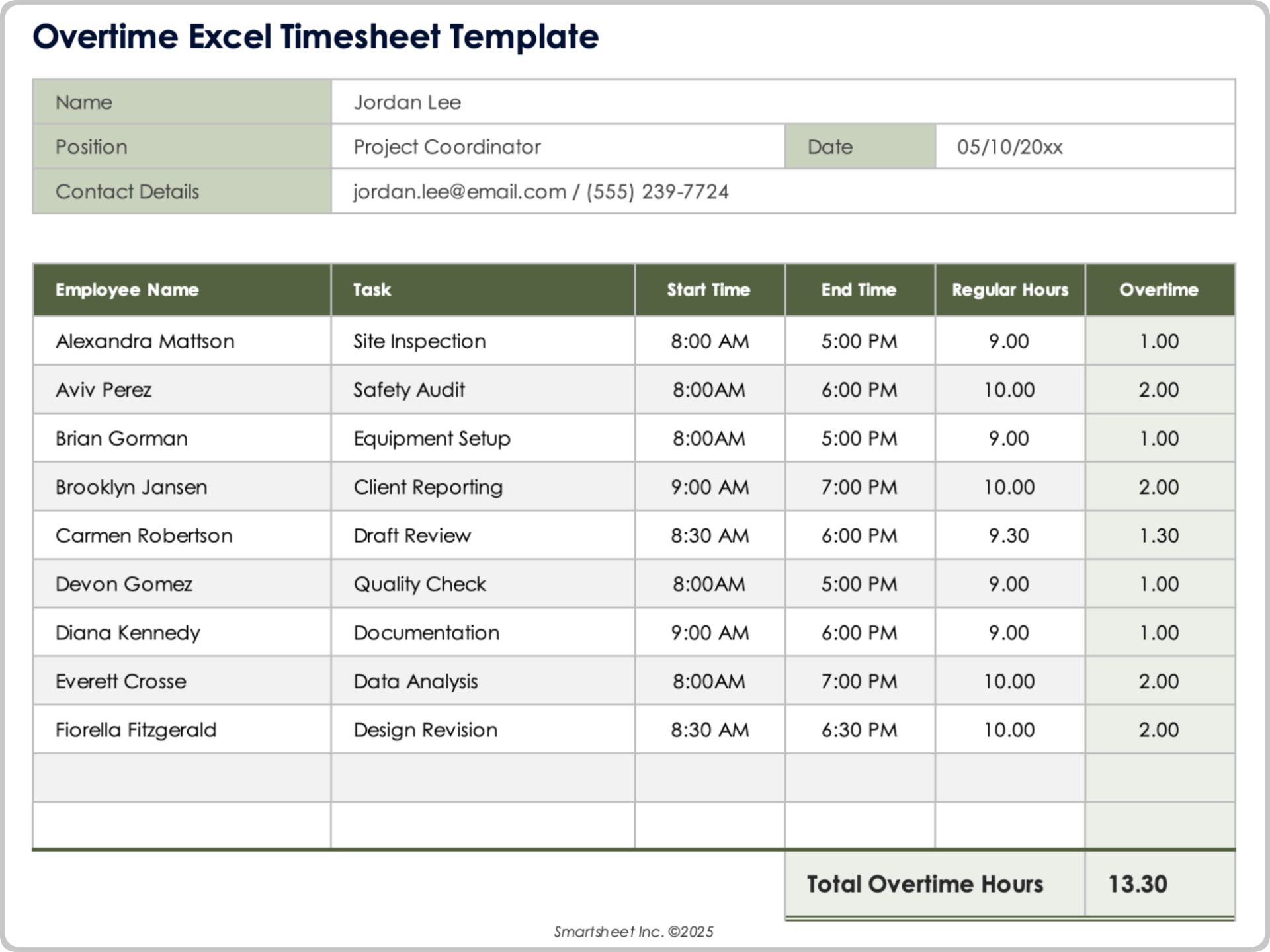Select the Regular Hours column header
This screenshot has height=952, width=1270.
[x=1009, y=290]
